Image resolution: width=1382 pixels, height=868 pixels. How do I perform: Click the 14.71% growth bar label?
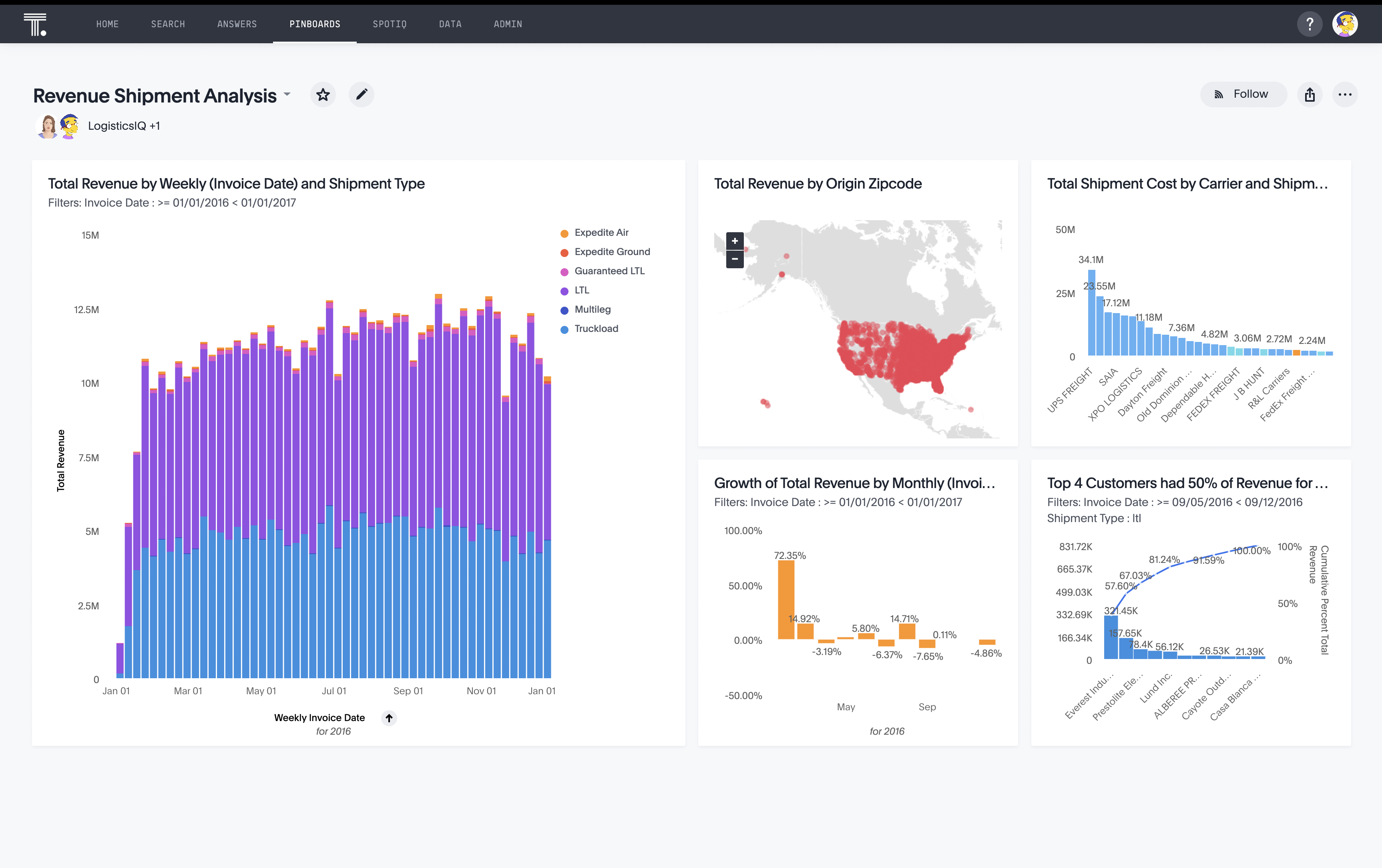(904, 619)
